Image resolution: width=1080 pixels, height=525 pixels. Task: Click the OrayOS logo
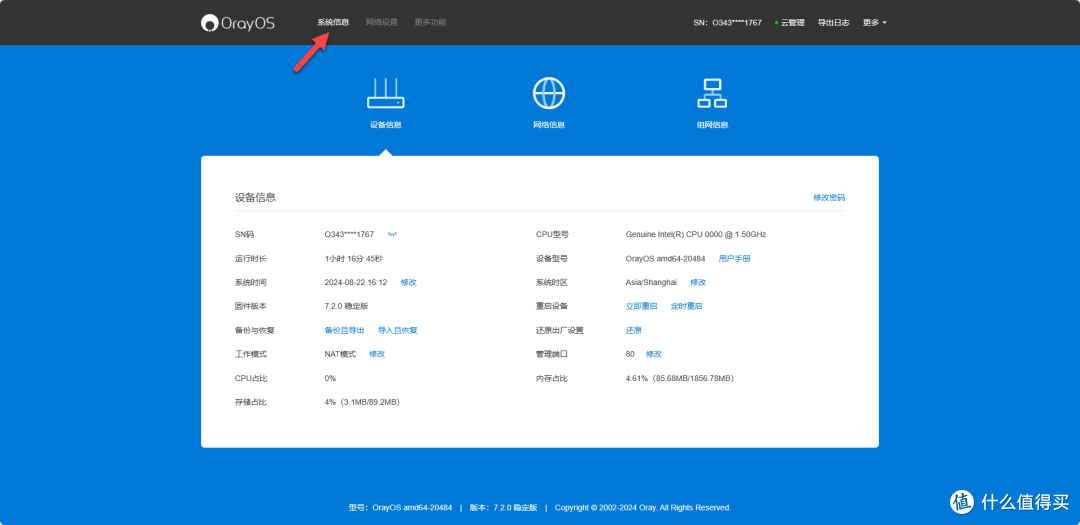click(x=238, y=23)
